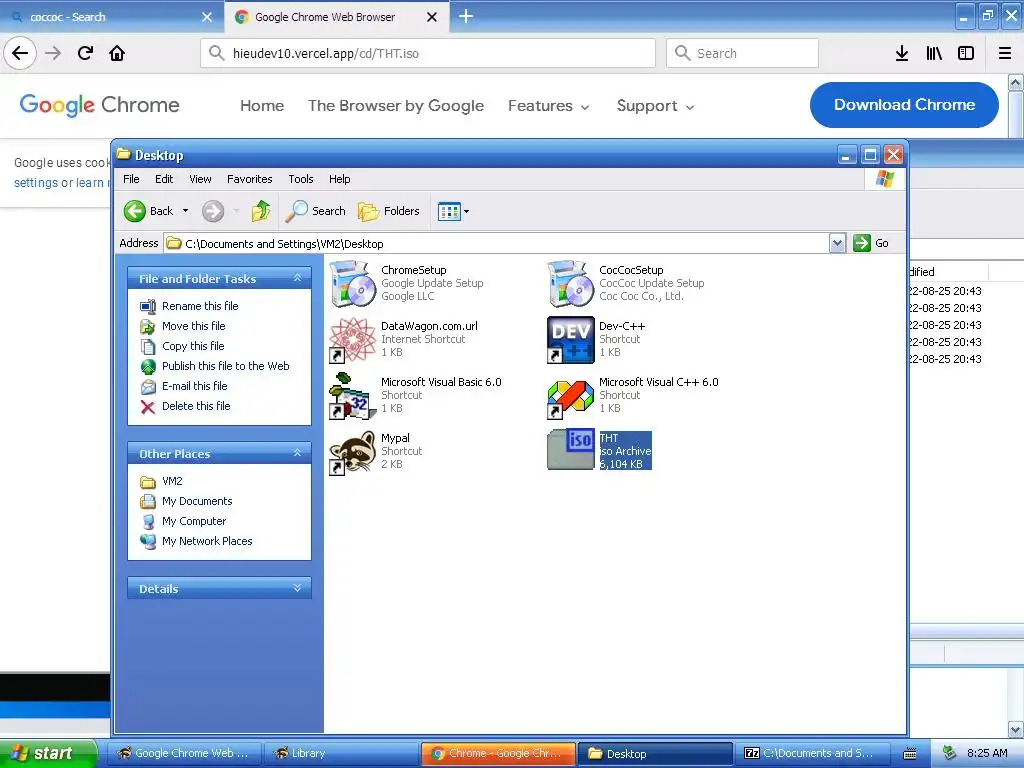Image resolution: width=1024 pixels, height=768 pixels.
Task: Click The Browser by Google link
Action: (x=396, y=106)
